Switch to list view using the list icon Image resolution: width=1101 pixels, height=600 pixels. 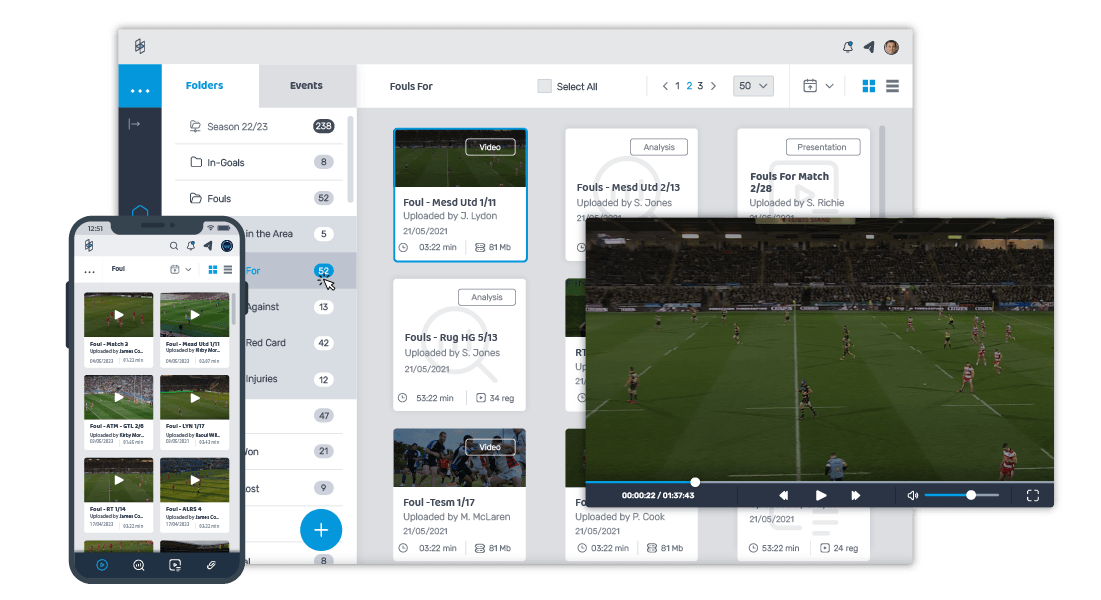coord(893,86)
